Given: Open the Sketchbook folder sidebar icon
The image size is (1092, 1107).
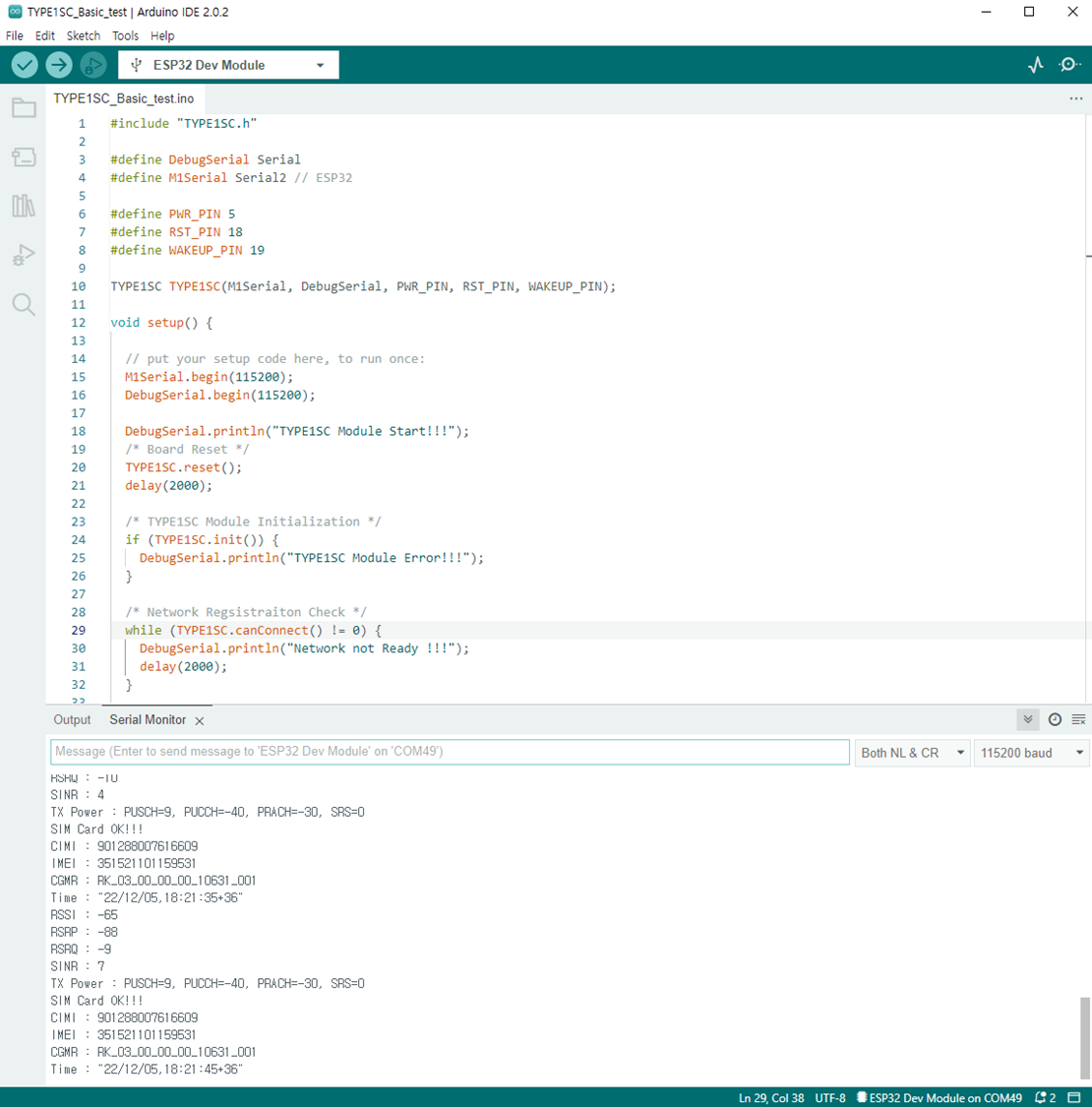Looking at the screenshot, I should coord(24,107).
